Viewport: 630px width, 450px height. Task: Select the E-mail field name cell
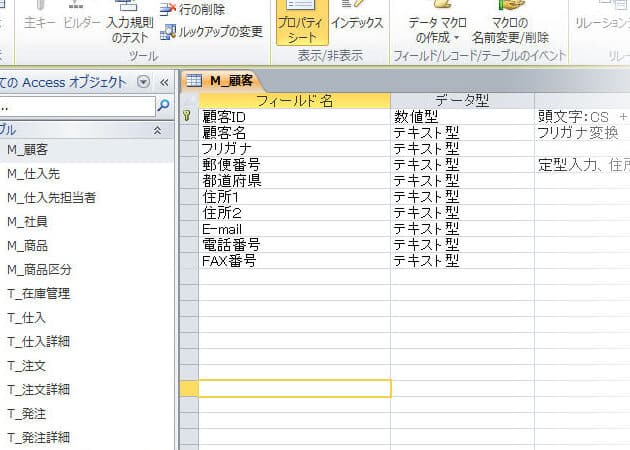[295, 229]
